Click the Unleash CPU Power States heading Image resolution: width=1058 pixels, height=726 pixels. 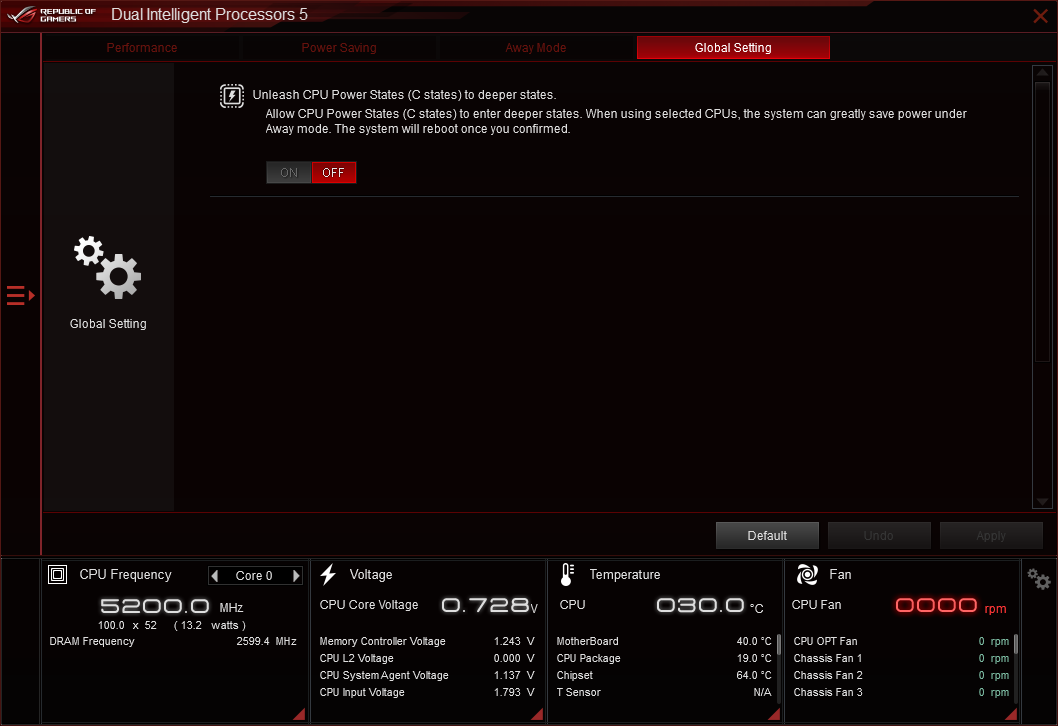pos(404,95)
